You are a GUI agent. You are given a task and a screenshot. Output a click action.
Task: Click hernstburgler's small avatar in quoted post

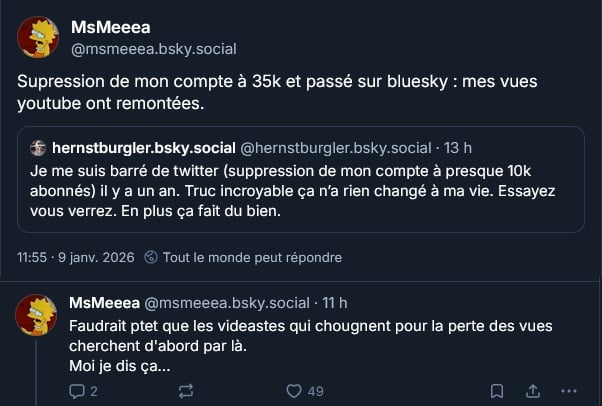point(38,147)
